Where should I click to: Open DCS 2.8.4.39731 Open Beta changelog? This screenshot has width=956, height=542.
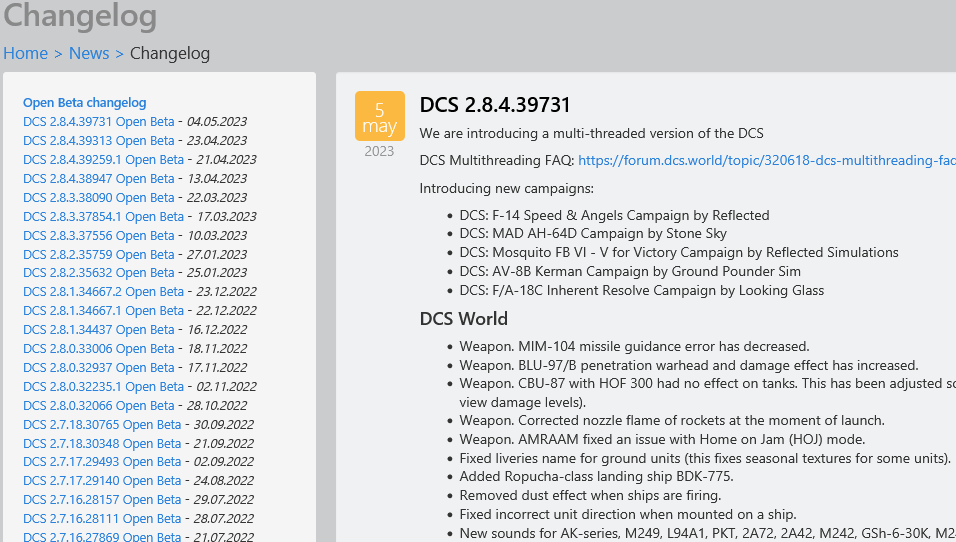[99, 121]
